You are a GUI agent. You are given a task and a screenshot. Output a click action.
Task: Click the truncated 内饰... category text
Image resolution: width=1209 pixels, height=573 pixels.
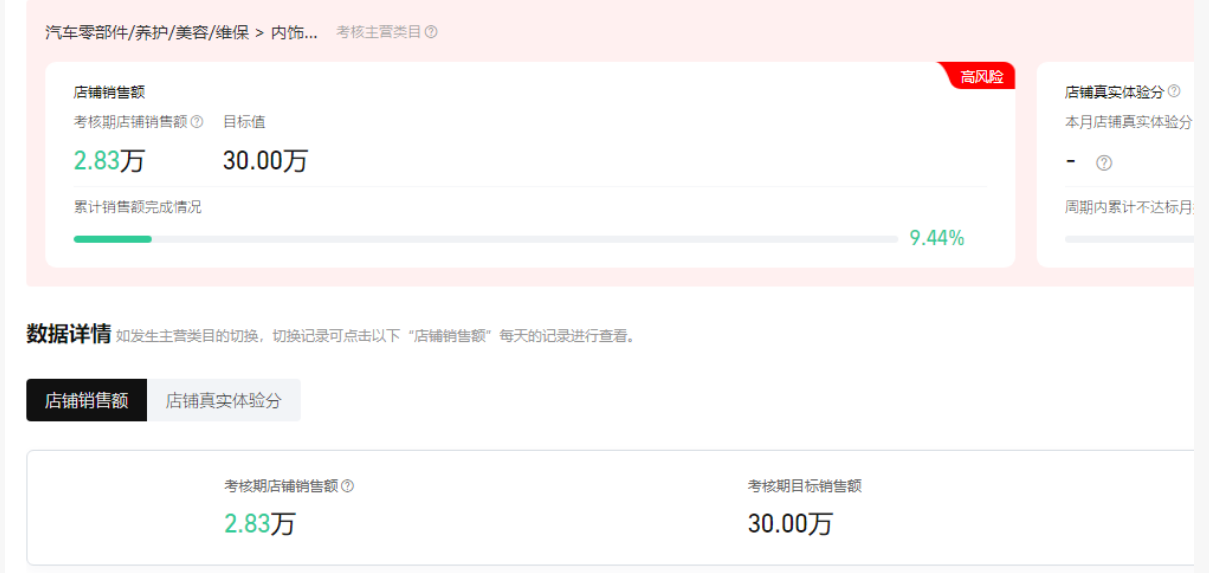click(295, 32)
